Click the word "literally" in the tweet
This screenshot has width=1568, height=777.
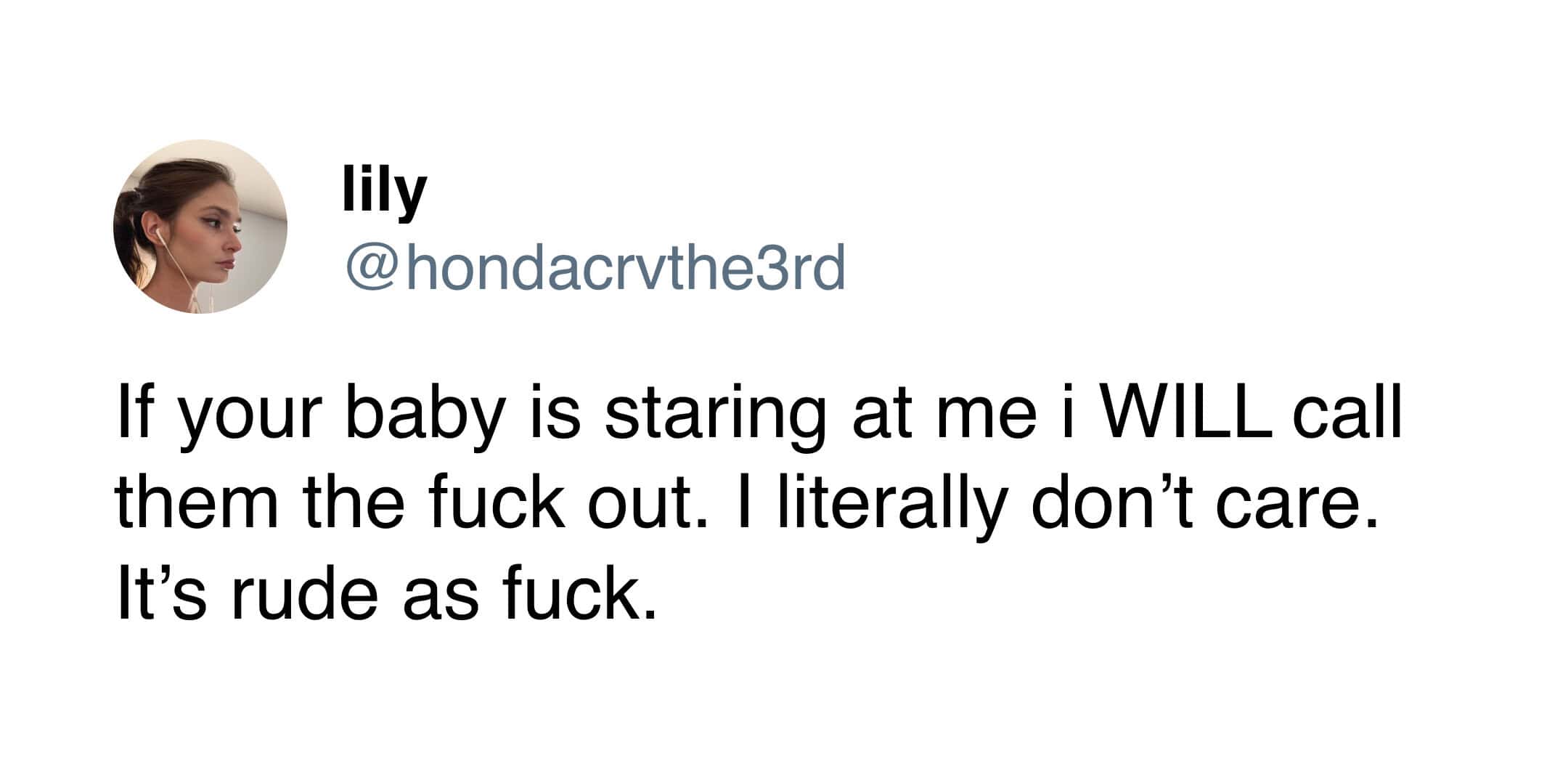click(893, 505)
